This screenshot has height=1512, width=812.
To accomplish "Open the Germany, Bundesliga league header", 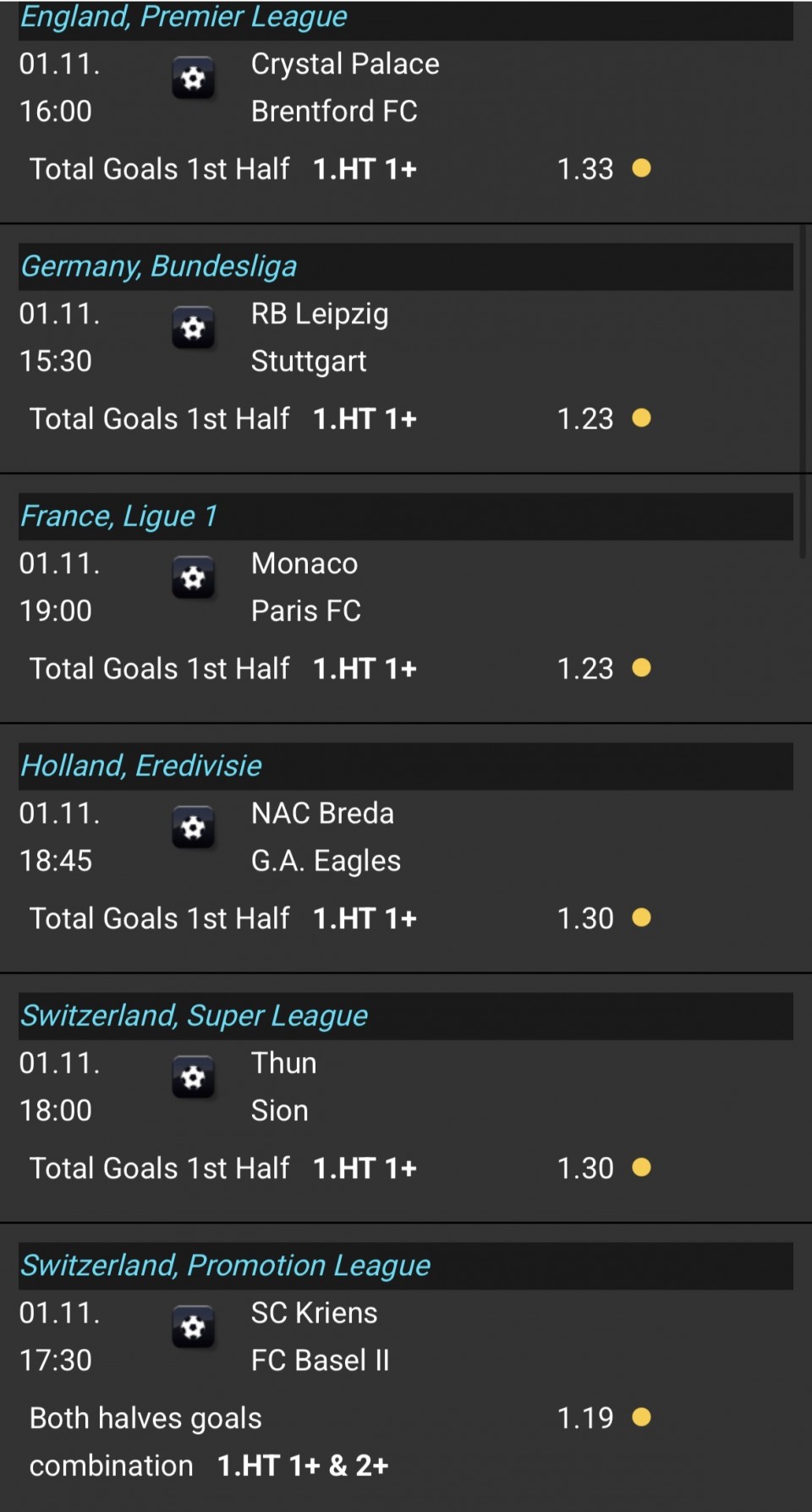I will 159,266.
